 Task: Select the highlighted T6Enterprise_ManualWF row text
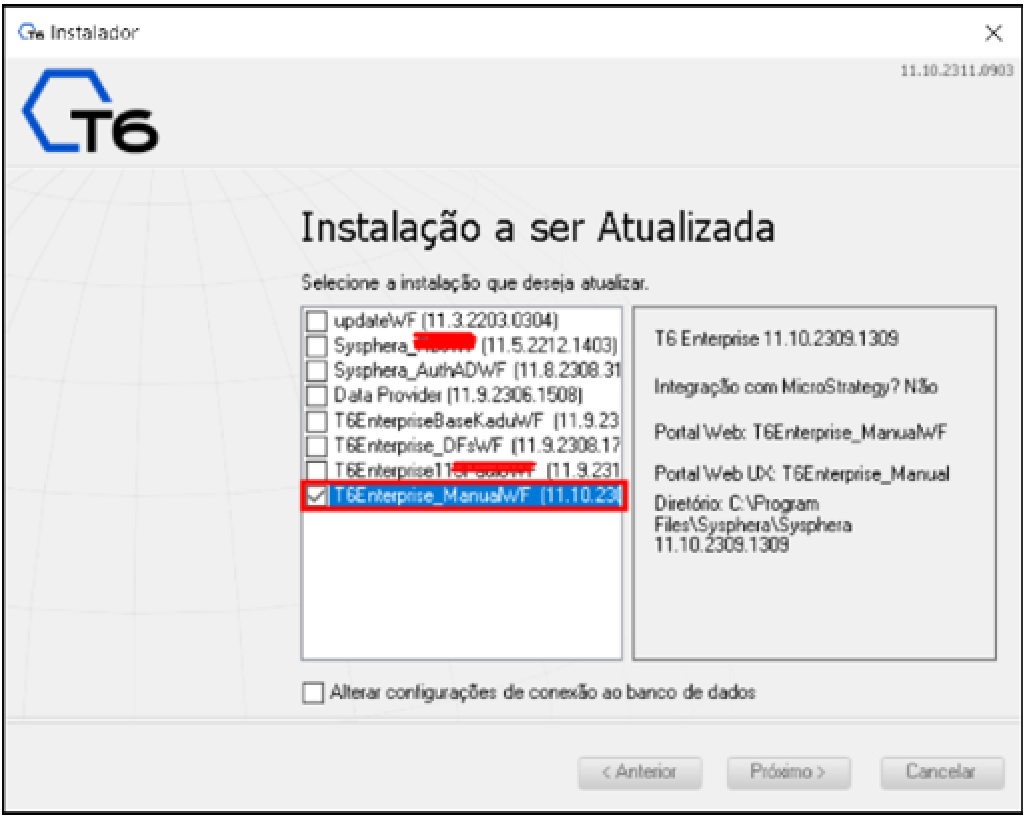pyautogui.click(x=476, y=495)
